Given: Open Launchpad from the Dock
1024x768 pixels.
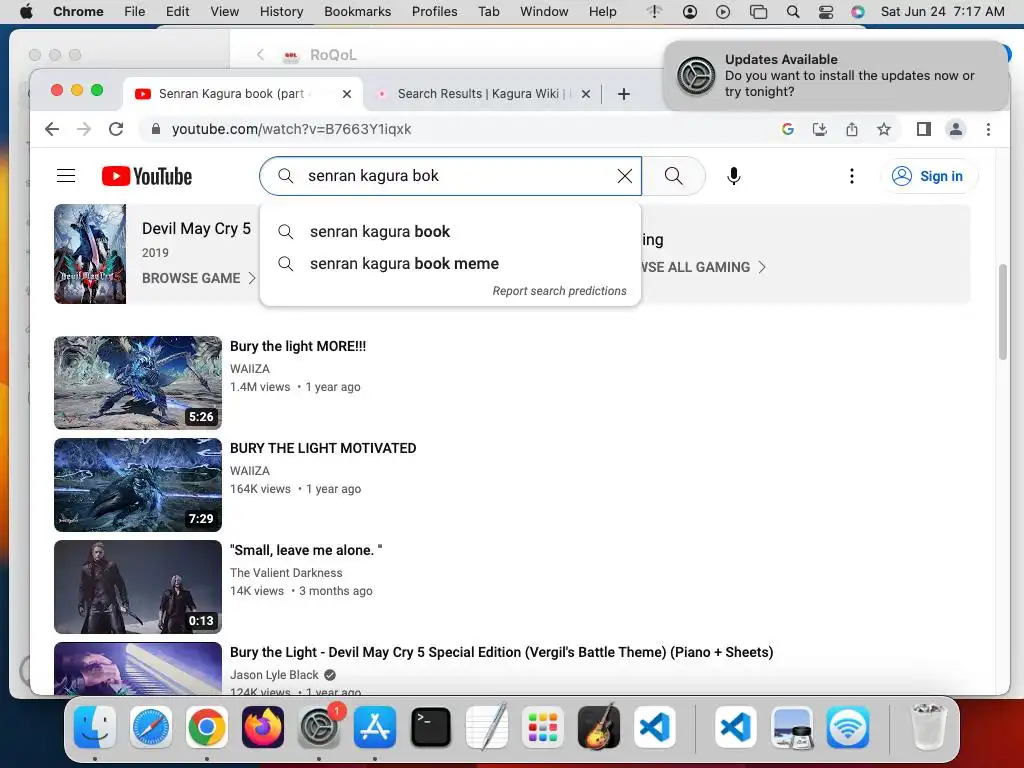Looking at the screenshot, I should [543, 727].
